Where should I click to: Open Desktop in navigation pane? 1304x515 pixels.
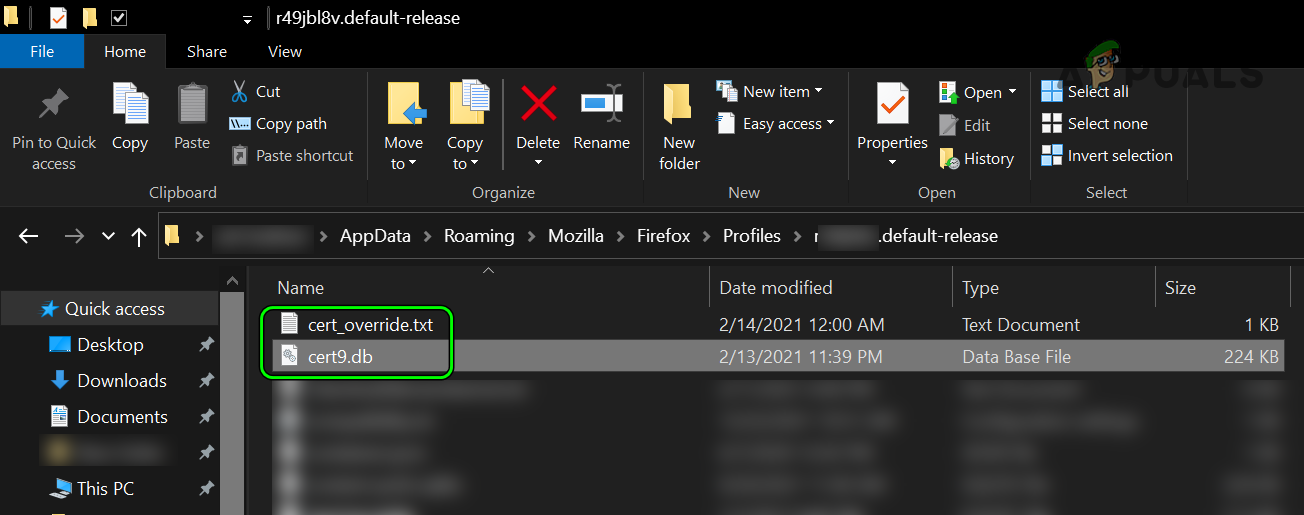[x=110, y=344]
